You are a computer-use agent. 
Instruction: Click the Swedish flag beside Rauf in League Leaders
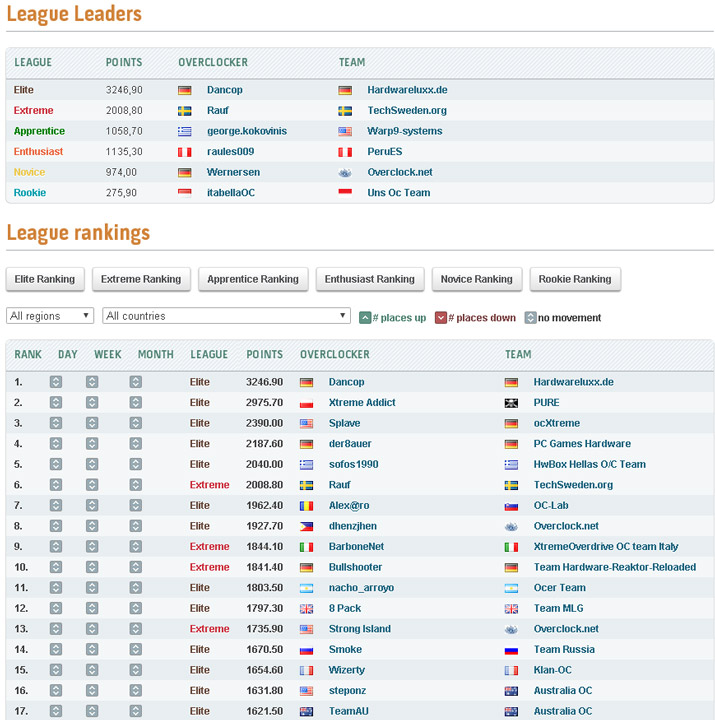coord(185,111)
